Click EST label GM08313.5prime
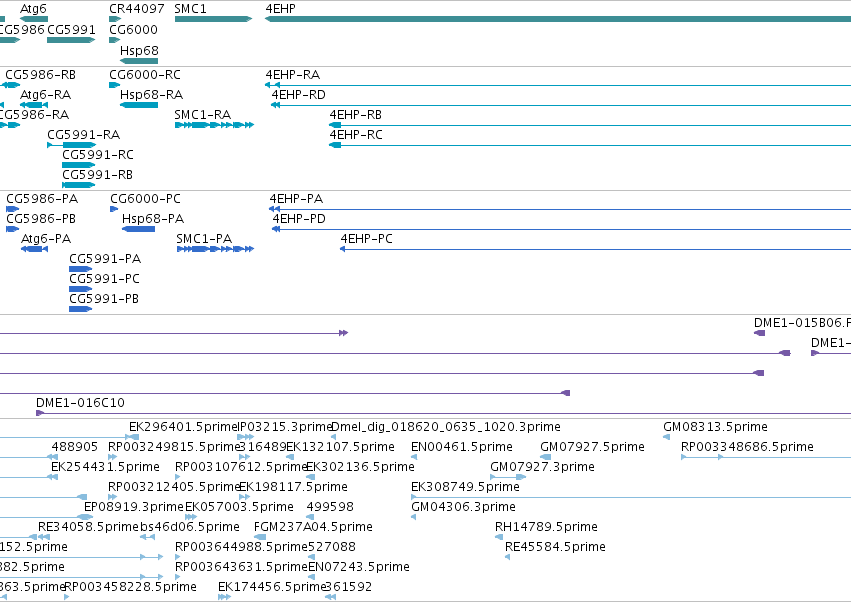The width and height of the screenshot is (851, 602). pos(715,427)
